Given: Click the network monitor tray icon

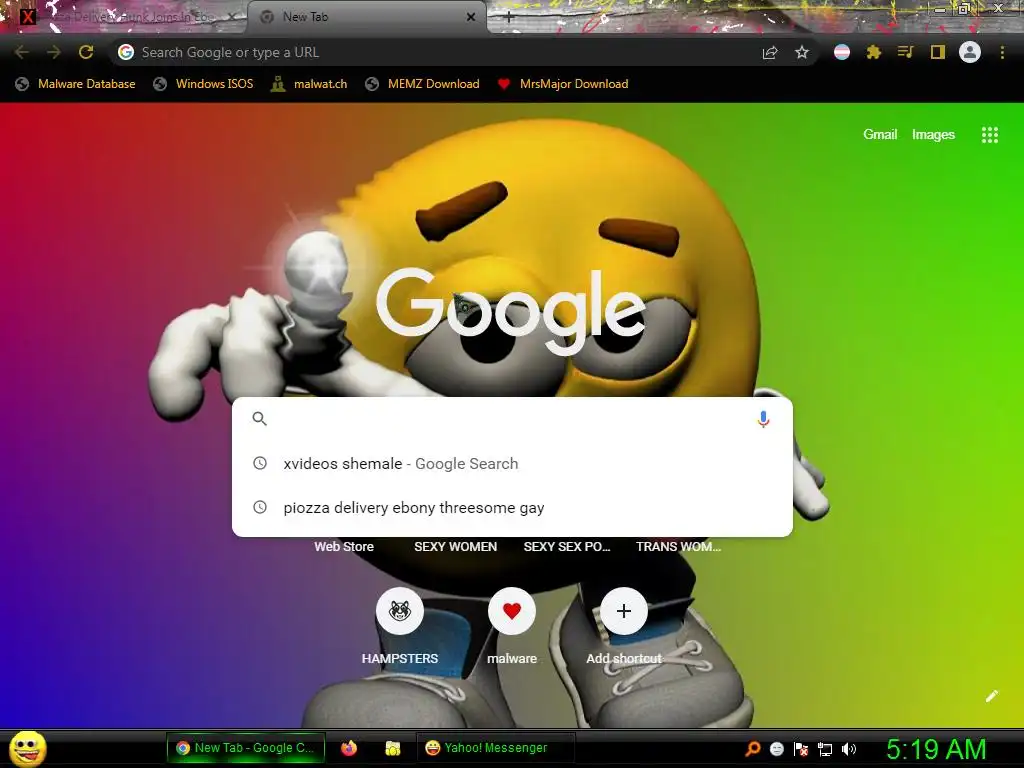Looking at the screenshot, I should pos(825,749).
